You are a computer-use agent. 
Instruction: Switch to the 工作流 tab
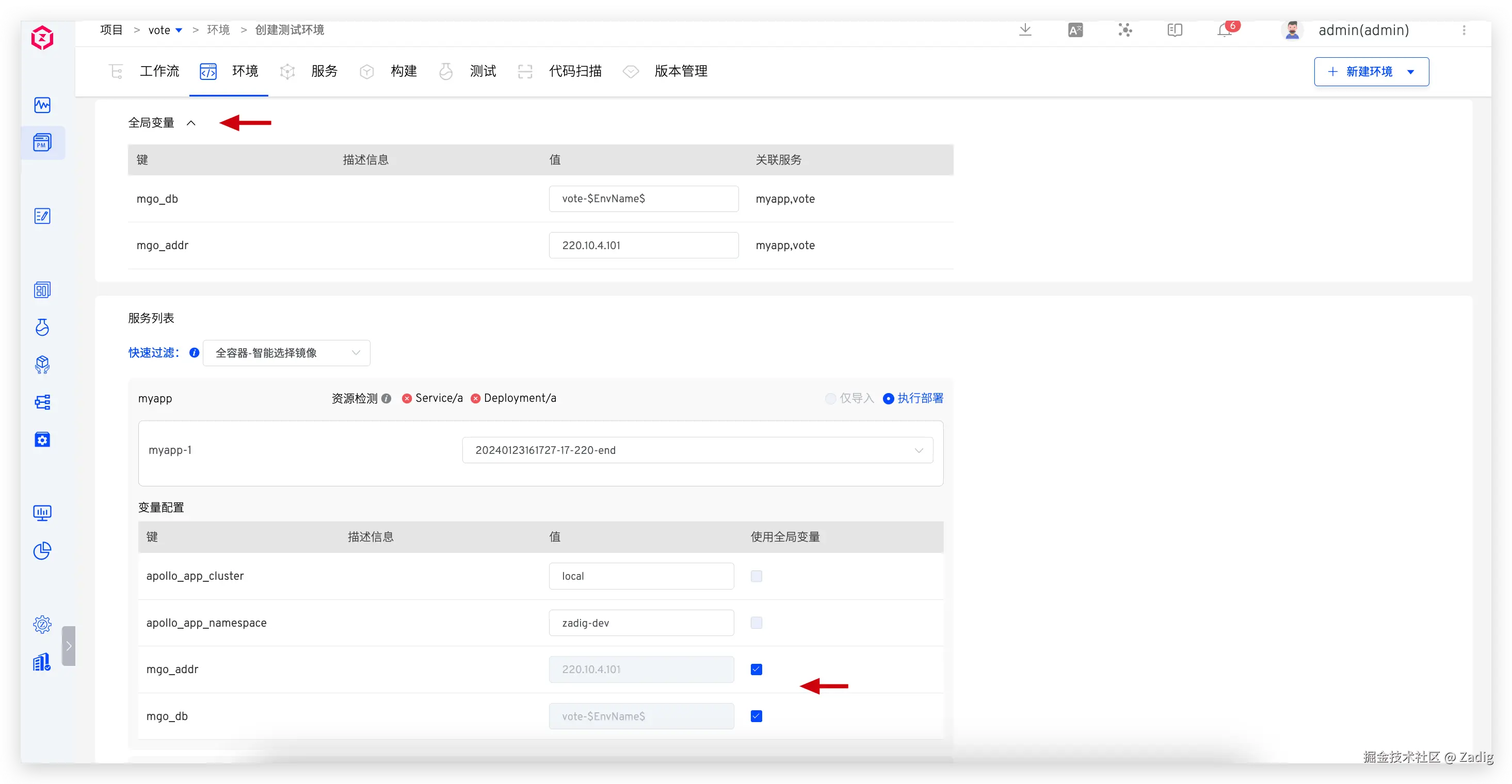[159, 72]
